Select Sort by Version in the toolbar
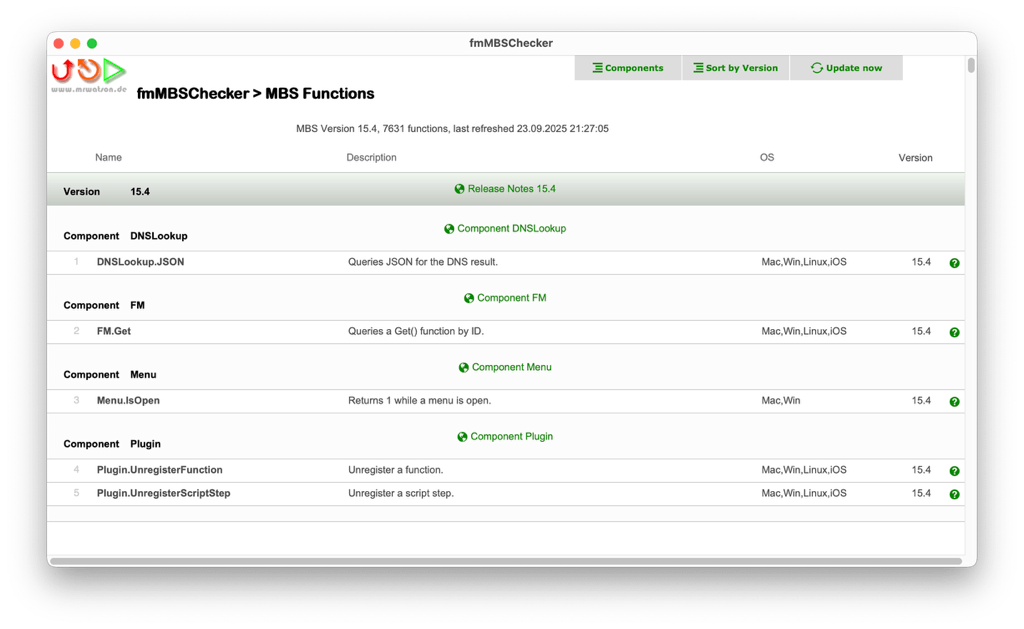The height and width of the screenshot is (629, 1024). pyautogui.click(x=735, y=67)
